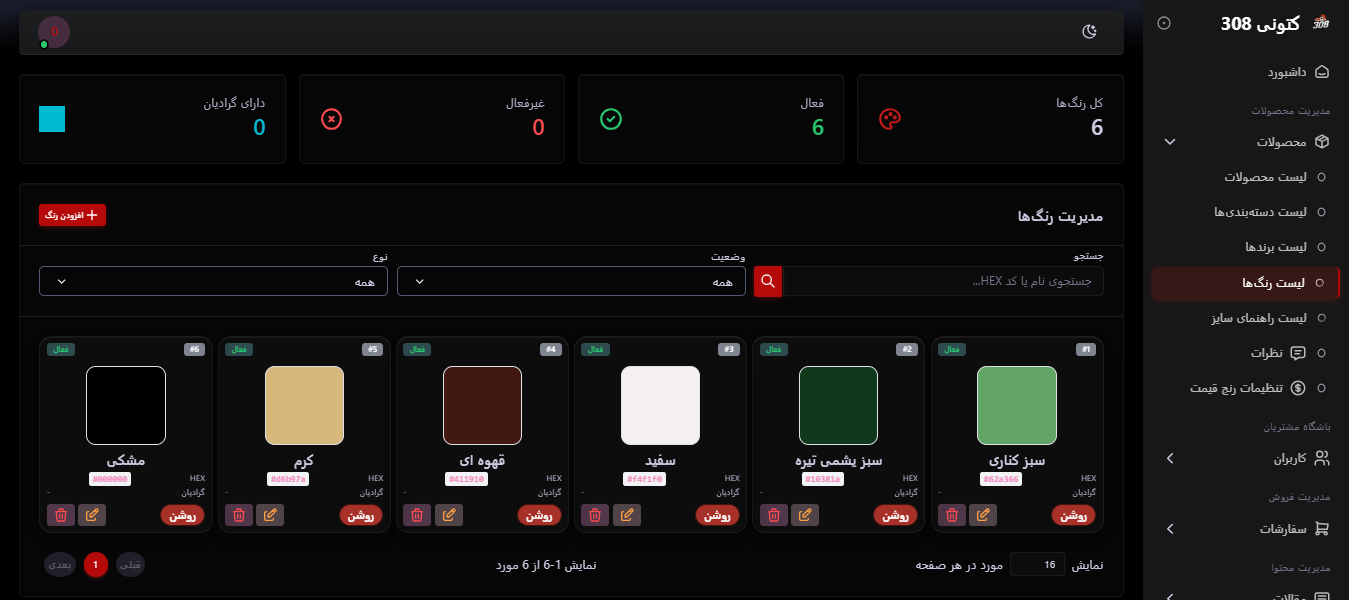Viewport: 1349px width, 600px height.
Task: Click the red X icon in غیرفعال card
Action: [332, 119]
